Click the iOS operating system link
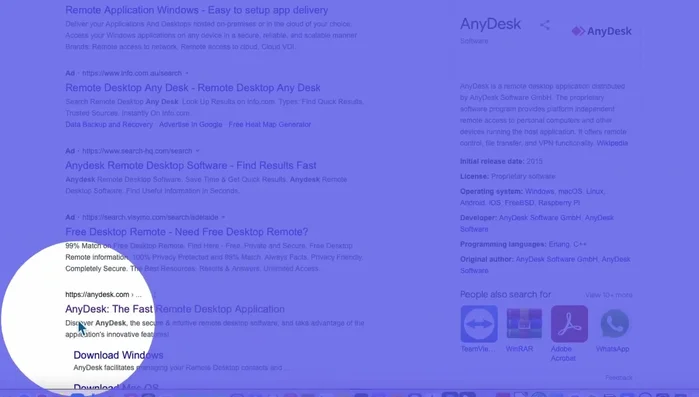This screenshot has height=397, width=699. tap(494, 203)
